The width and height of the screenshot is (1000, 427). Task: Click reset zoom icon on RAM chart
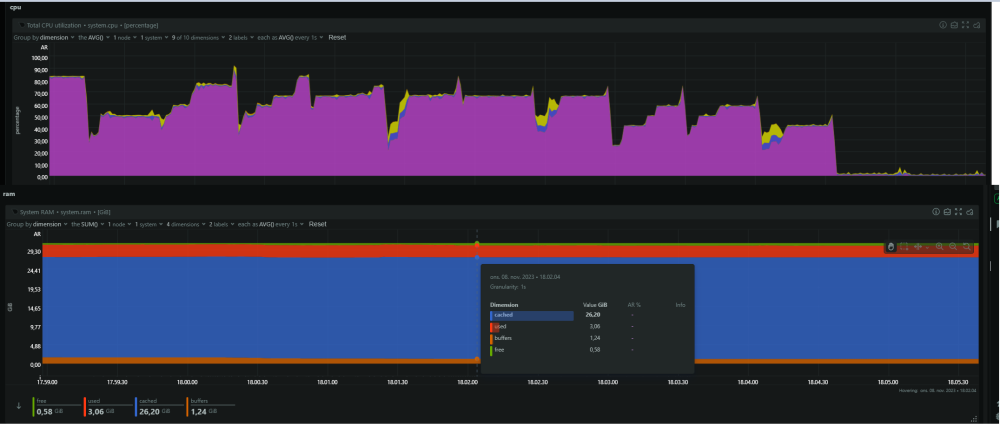(x=967, y=247)
